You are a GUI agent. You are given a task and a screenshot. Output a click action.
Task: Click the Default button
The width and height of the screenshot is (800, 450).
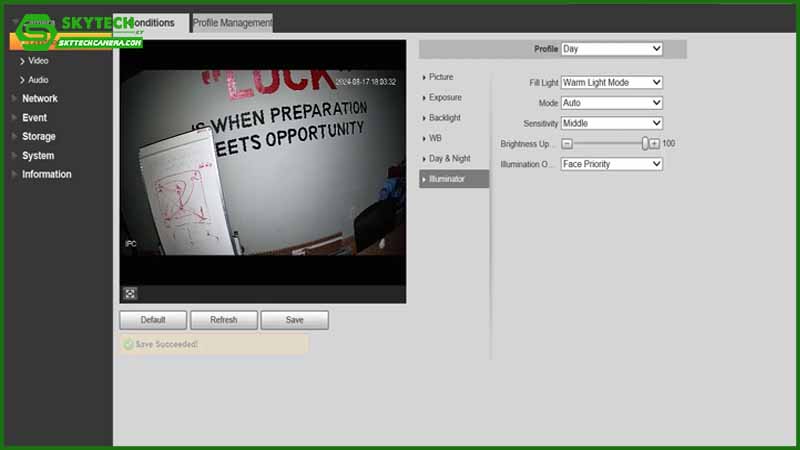coord(153,320)
